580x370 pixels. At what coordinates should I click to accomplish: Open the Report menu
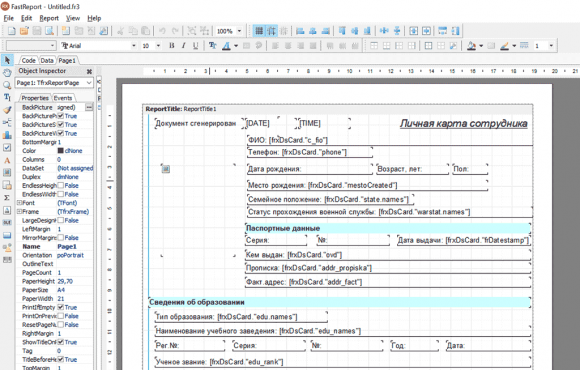49,18
